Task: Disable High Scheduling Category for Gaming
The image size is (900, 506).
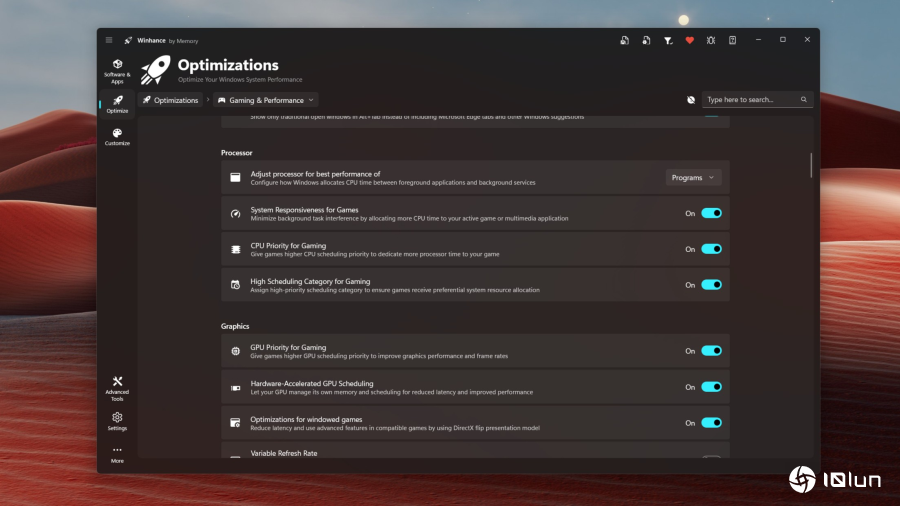Action: (711, 285)
